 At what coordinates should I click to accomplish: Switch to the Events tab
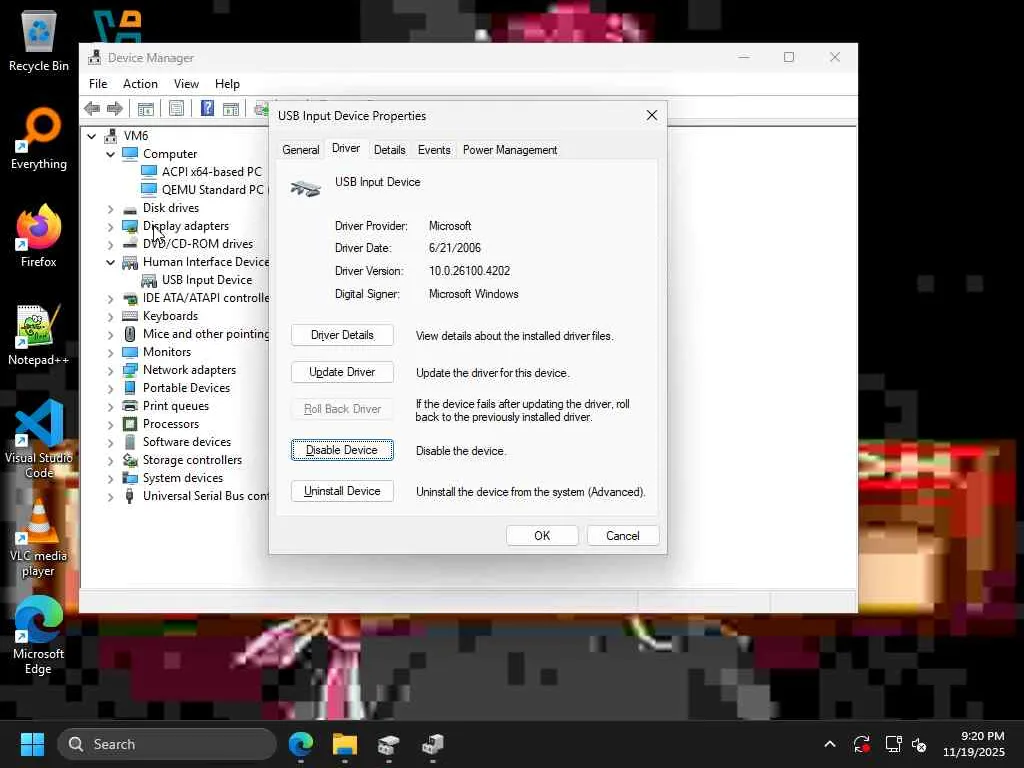[434, 150]
